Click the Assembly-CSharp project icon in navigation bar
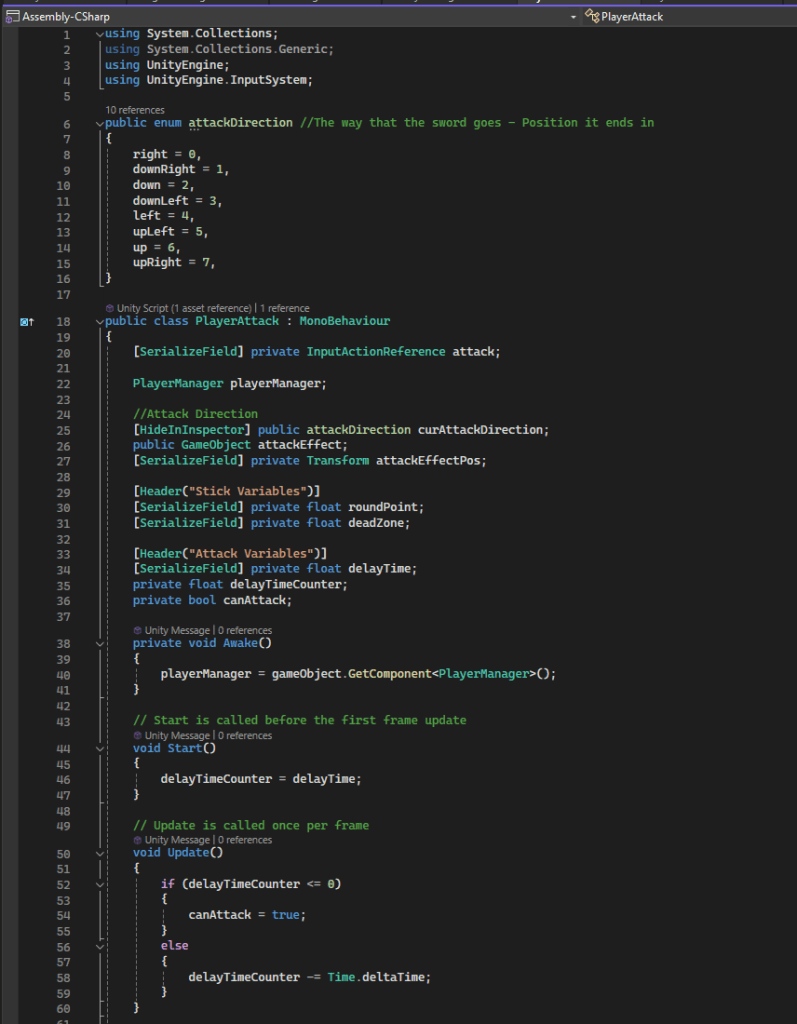The width and height of the screenshot is (797, 1024). pos(11,16)
